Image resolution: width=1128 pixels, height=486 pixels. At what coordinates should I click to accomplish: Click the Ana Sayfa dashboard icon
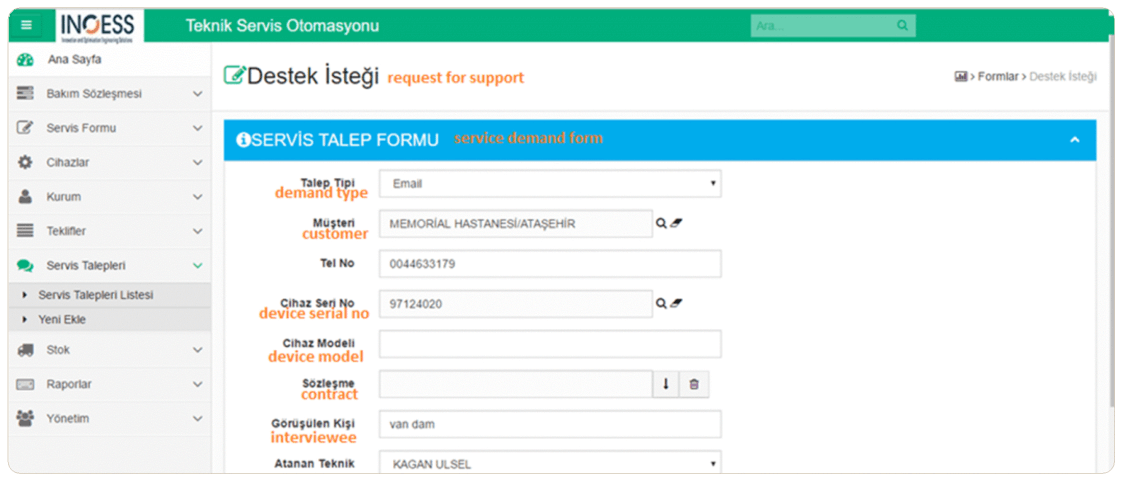(25, 60)
